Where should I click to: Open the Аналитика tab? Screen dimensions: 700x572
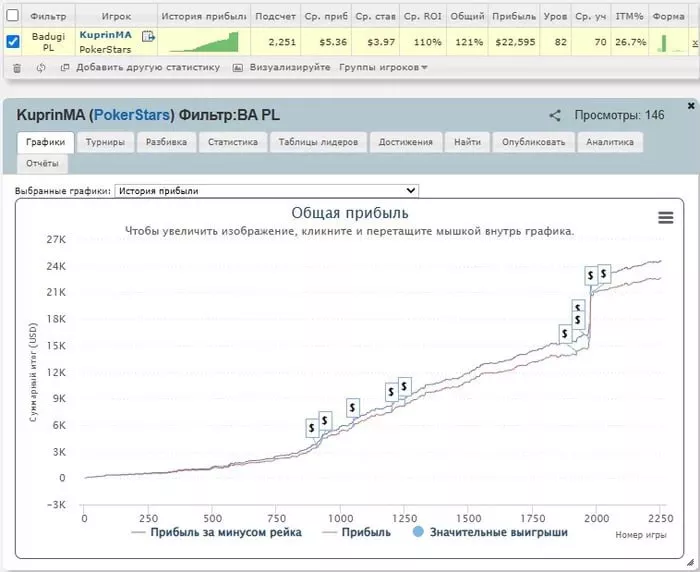tap(610, 142)
